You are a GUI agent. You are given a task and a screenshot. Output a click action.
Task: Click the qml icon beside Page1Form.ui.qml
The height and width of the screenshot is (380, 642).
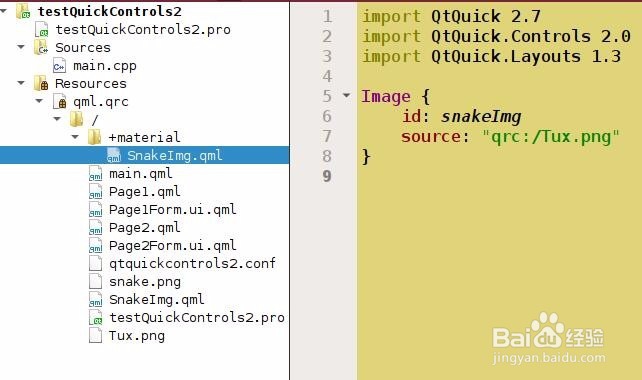pyautogui.click(x=95, y=210)
